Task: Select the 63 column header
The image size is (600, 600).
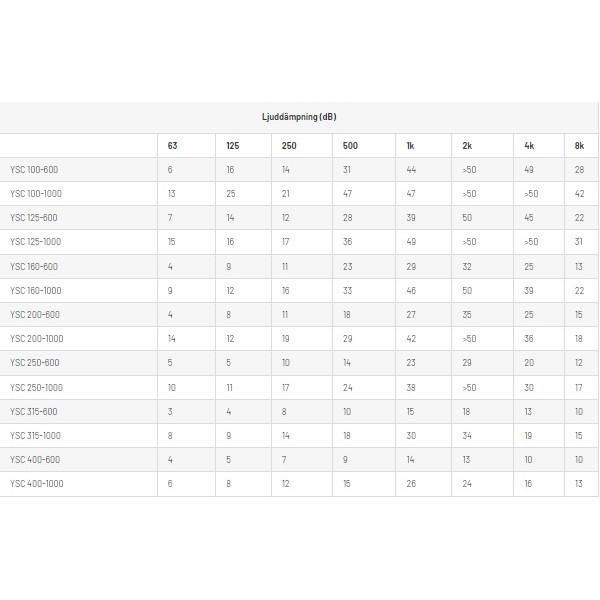Action: click(x=172, y=146)
